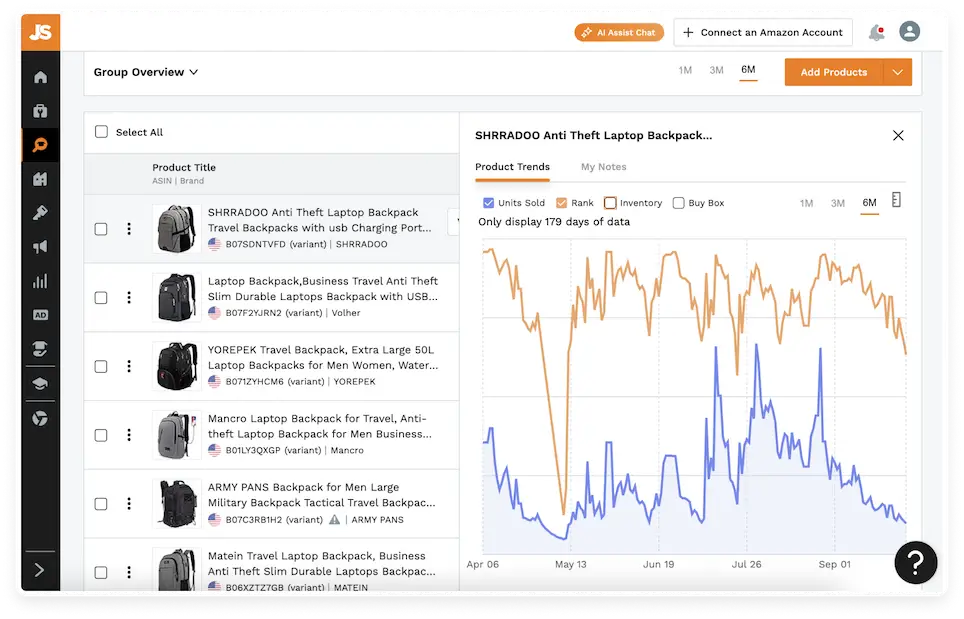The height and width of the screenshot is (619, 964).
Task: Click the sales analytics bar chart icon
Action: 40,281
